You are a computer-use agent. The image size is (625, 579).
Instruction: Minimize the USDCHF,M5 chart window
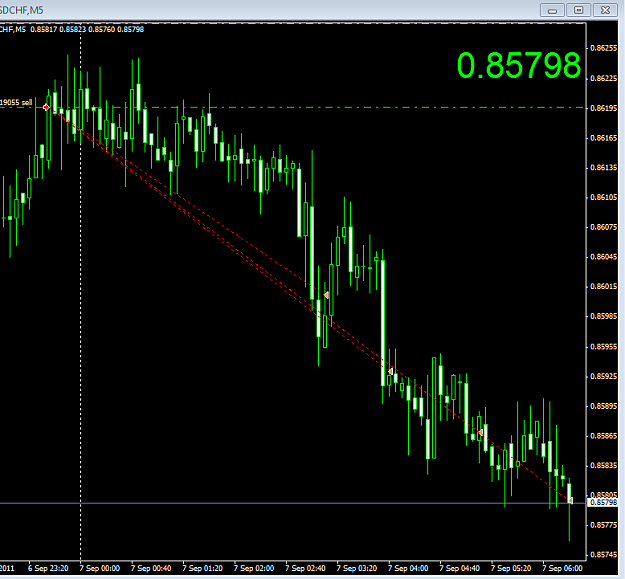click(552, 10)
